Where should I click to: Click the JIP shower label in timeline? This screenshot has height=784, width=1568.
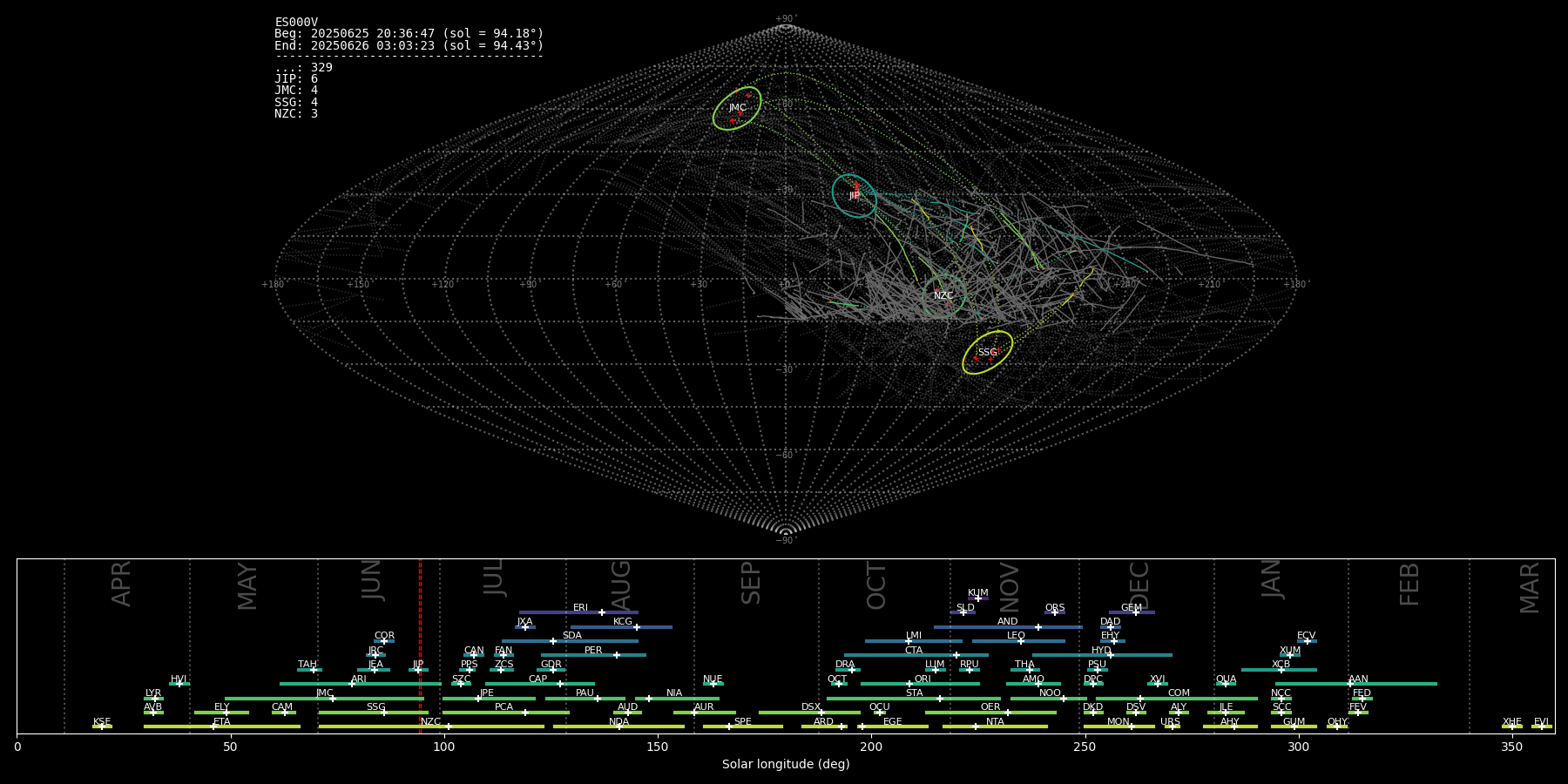pyautogui.click(x=418, y=665)
